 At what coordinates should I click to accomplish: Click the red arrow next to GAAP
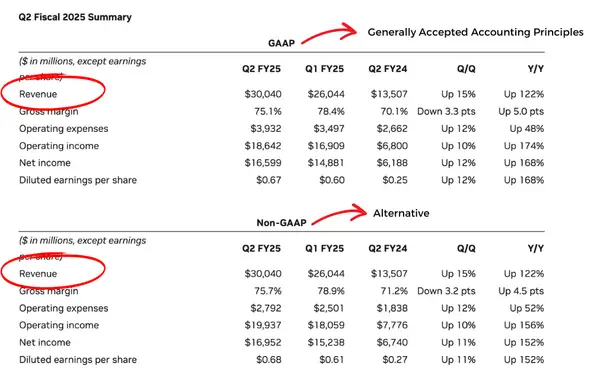(x=329, y=33)
